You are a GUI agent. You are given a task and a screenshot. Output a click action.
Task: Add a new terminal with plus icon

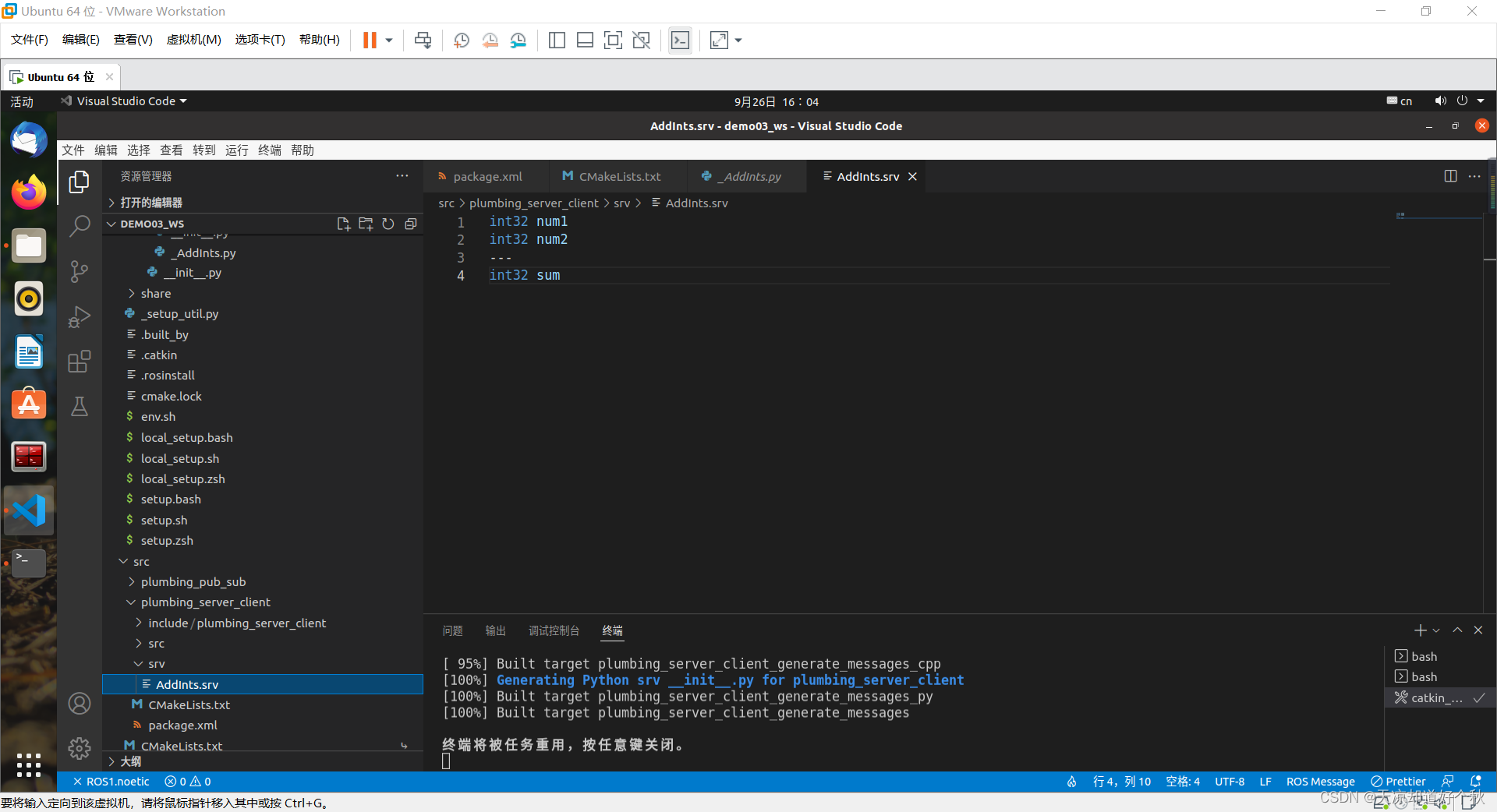(1420, 630)
